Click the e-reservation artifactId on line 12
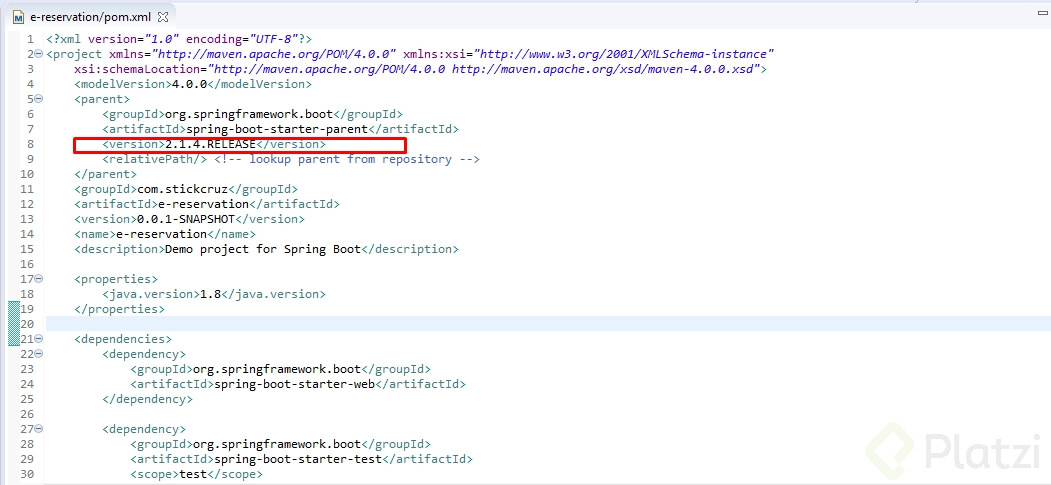This screenshot has width=1051, height=485. point(203,204)
